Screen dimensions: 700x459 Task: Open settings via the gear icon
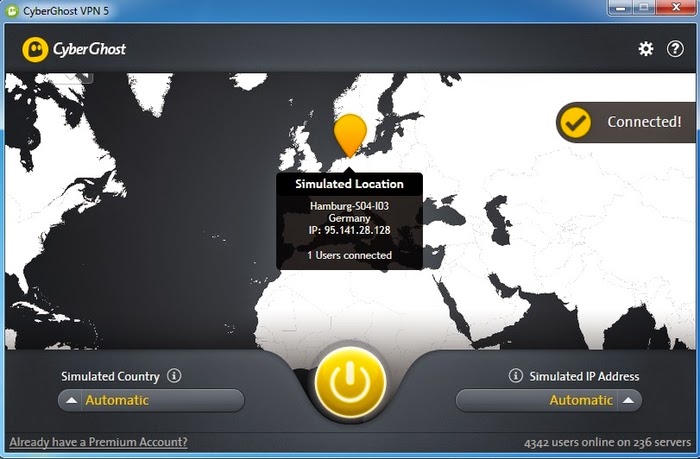point(646,49)
